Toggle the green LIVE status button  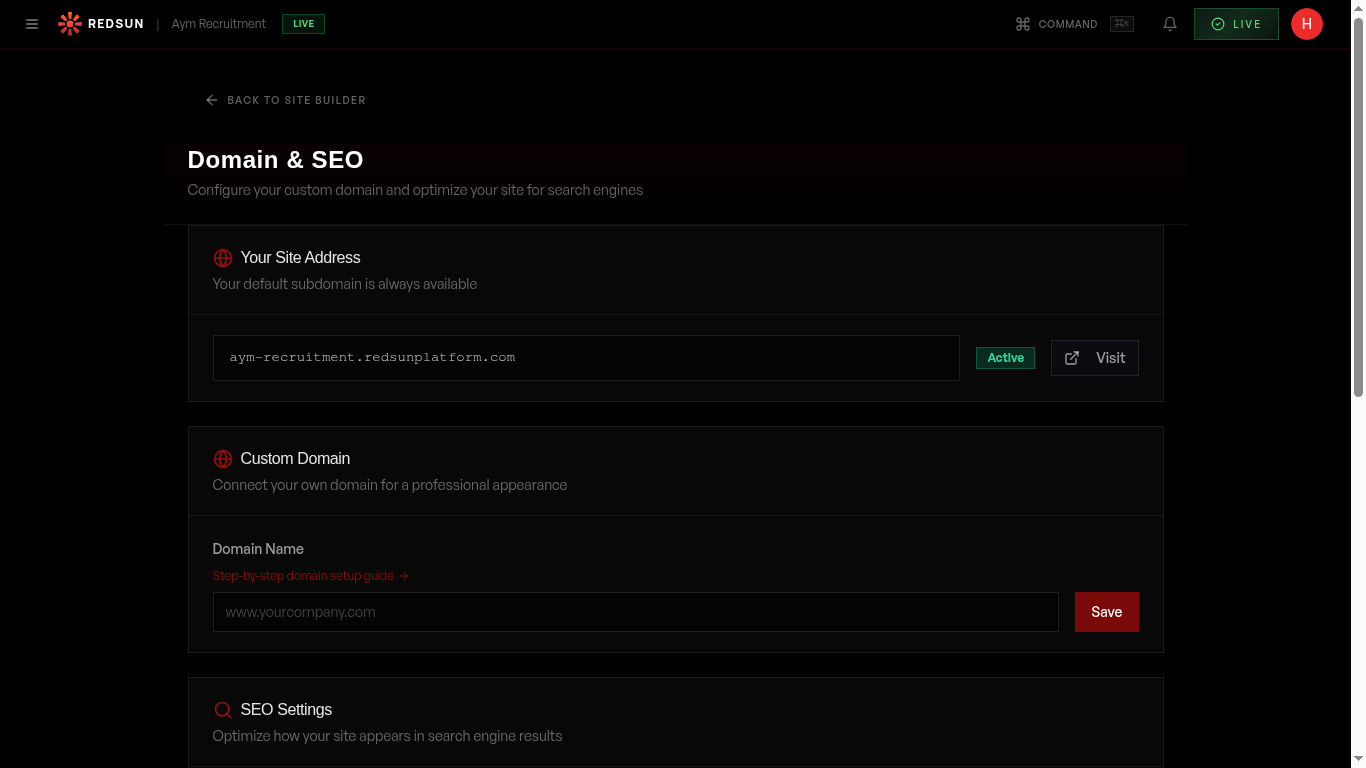click(1235, 24)
